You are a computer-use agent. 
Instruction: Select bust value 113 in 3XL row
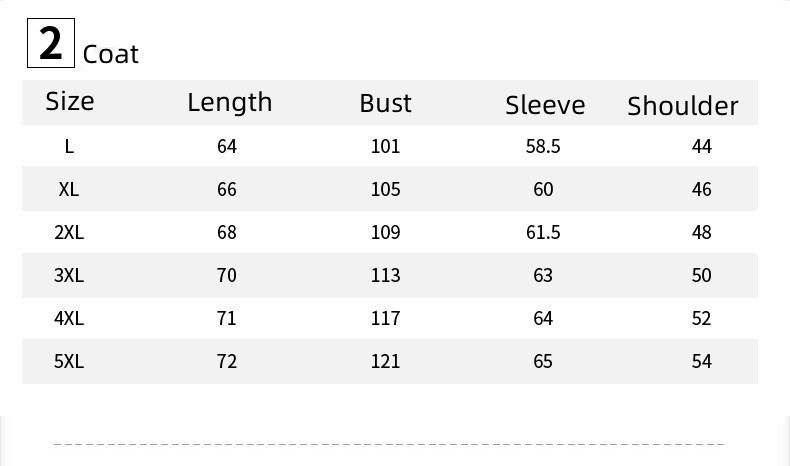pos(385,275)
